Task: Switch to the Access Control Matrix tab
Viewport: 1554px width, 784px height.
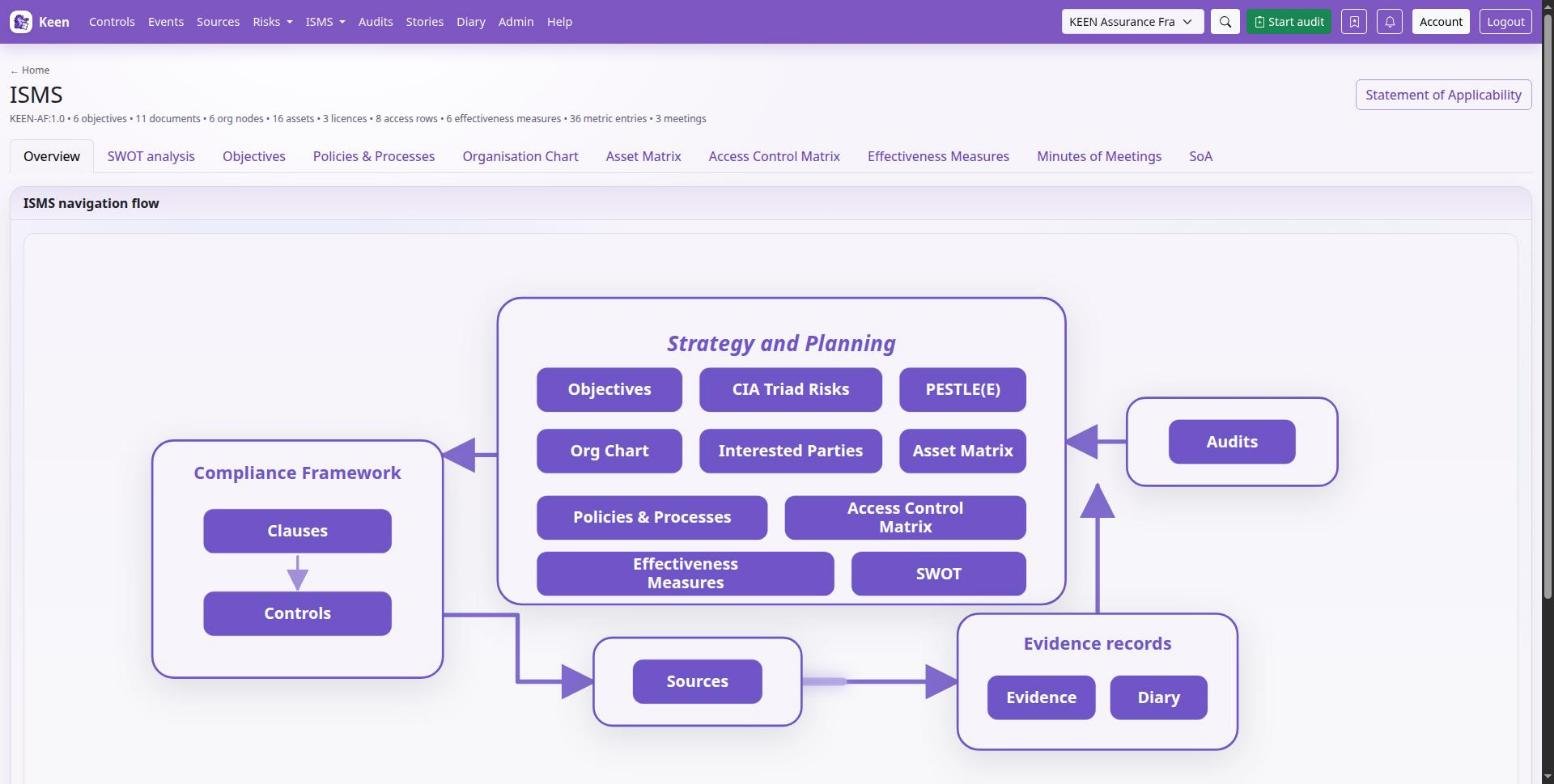Action: pyautogui.click(x=774, y=156)
